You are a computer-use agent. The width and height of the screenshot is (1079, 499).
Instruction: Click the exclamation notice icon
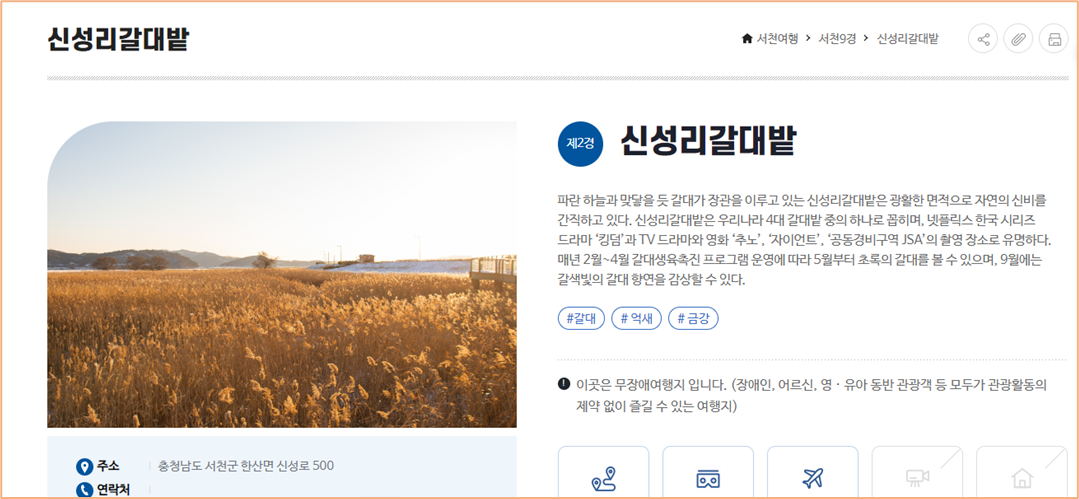point(564,383)
